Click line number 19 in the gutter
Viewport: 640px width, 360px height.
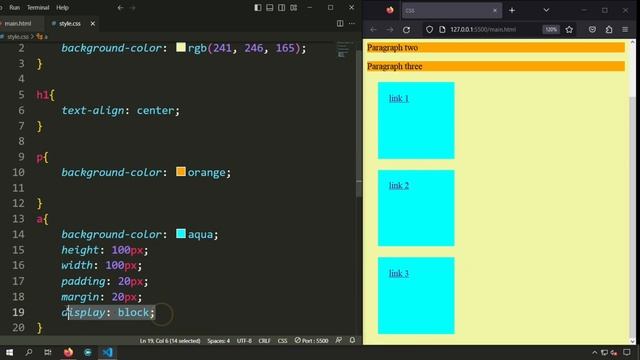18,312
